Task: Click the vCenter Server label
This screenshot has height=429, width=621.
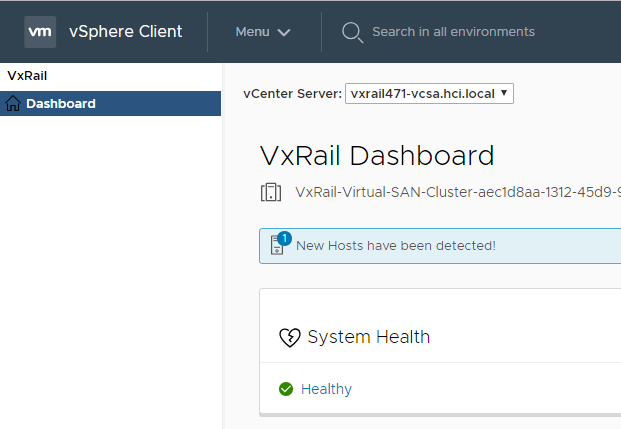Action: tap(292, 93)
